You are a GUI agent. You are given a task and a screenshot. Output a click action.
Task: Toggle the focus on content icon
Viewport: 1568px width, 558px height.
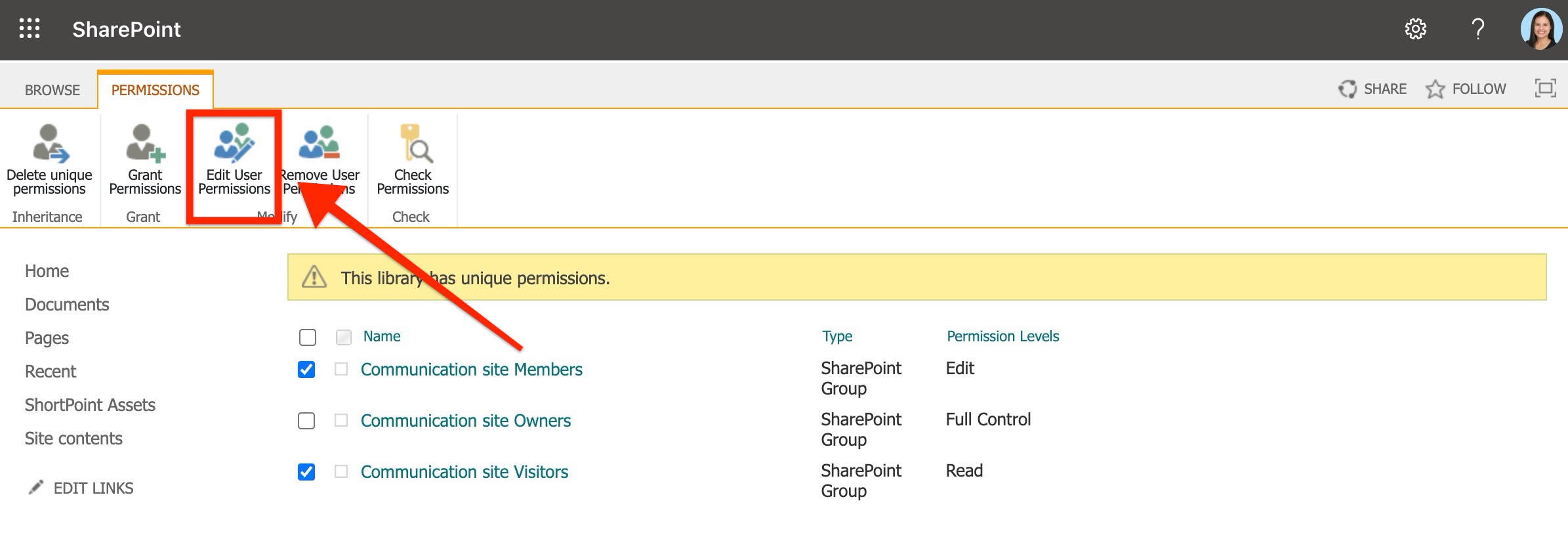tap(1545, 88)
